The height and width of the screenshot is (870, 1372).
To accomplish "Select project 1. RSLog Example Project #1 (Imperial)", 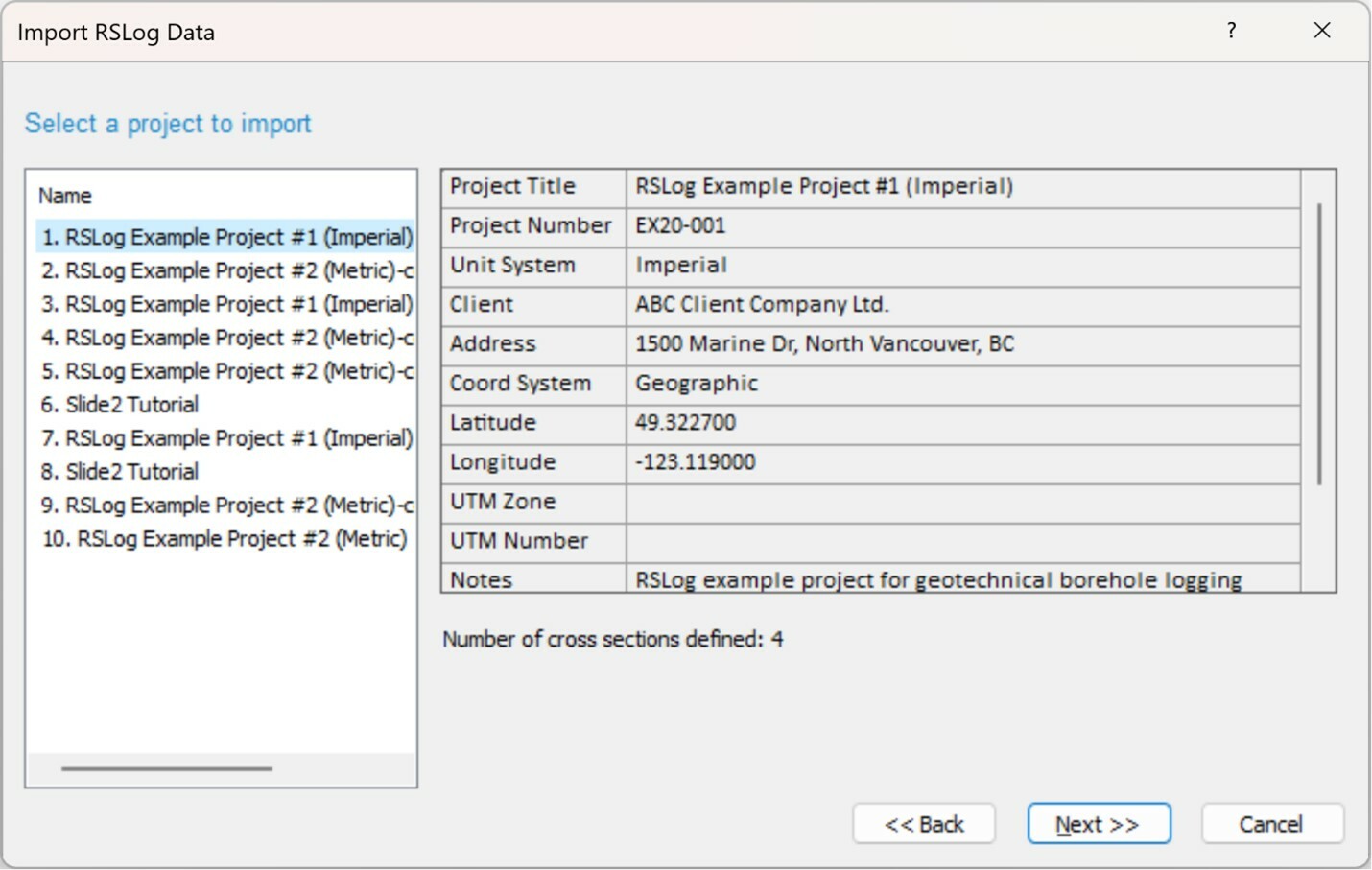I will (x=225, y=237).
